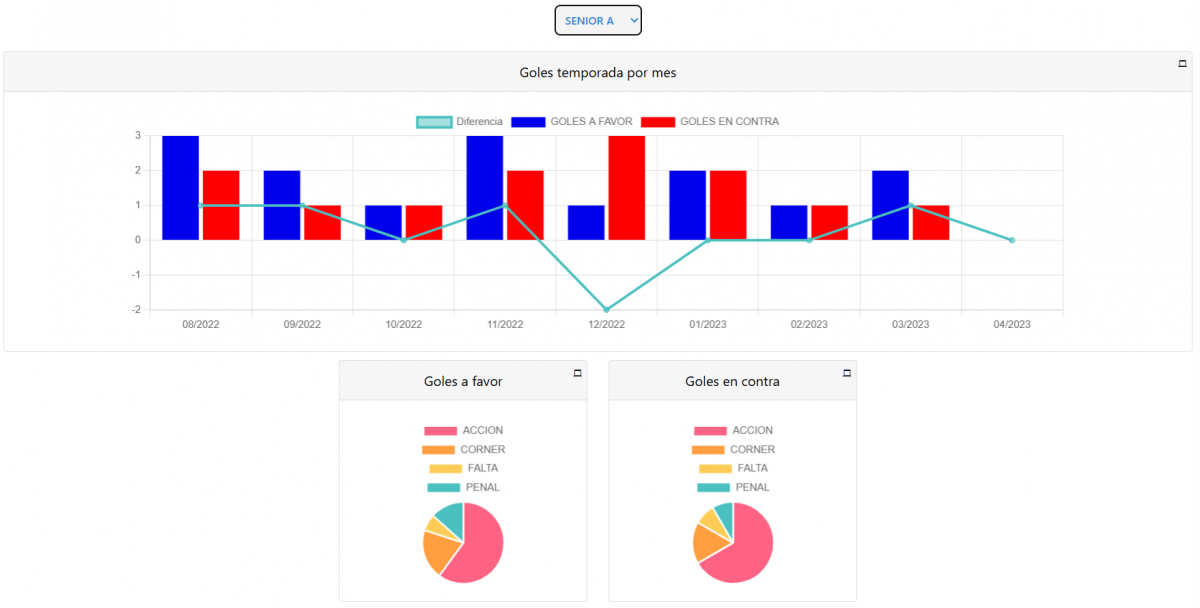This screenshot has height=608, width=1200.
Task: Toggle ACCION legend in Goles en contra
Action: coord(733,431)
